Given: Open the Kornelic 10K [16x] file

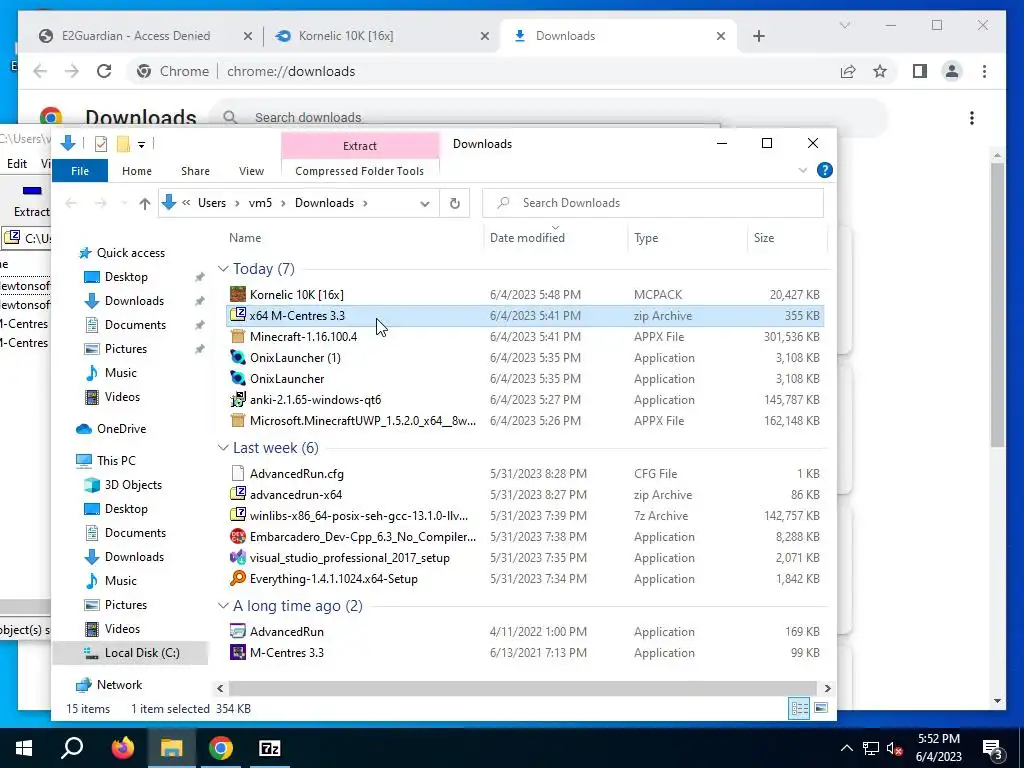Looking at the screenshot, I should click(x=296, y=295).
